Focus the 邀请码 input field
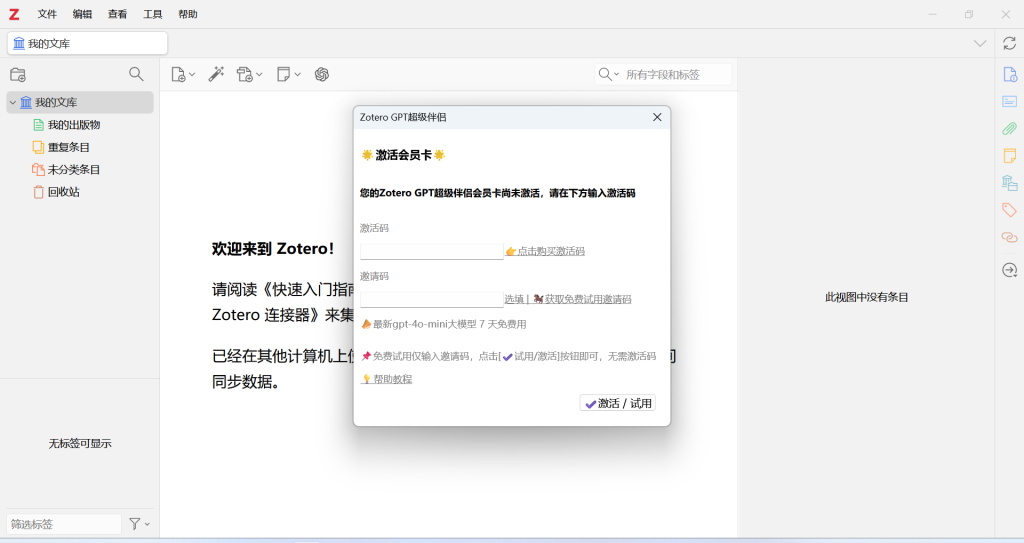This screenshot has height=543, width=1024. click(432, 299)
